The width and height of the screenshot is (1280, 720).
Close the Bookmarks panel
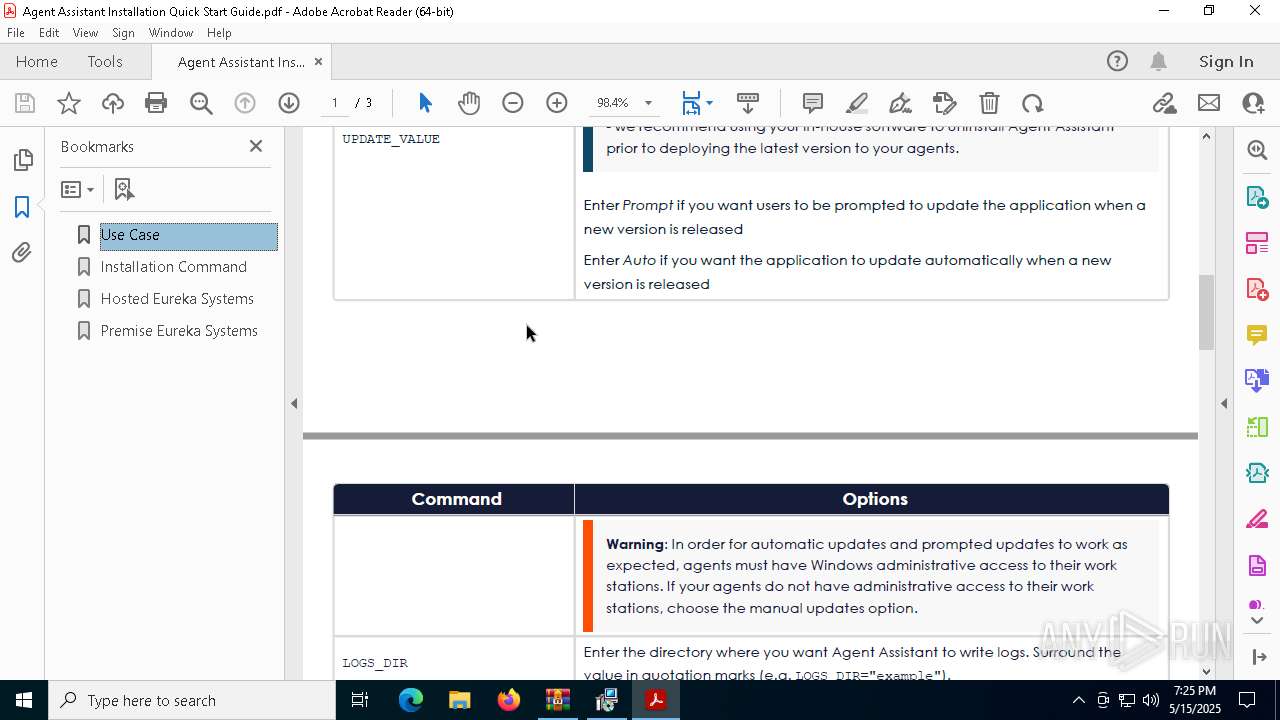click(256, 146)
